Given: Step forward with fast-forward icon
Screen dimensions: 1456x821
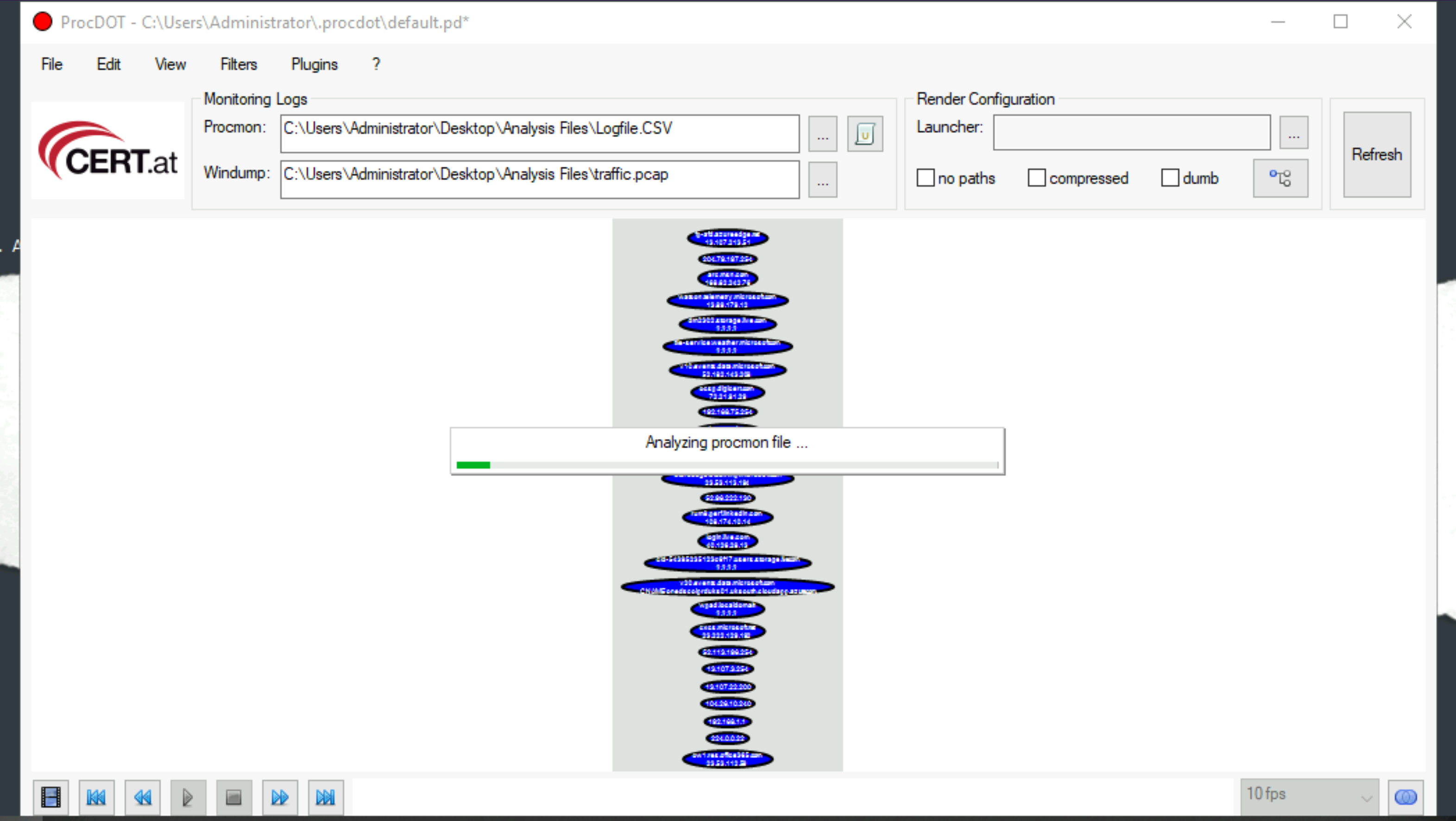Looking at the screenshot, I should 280,797.
